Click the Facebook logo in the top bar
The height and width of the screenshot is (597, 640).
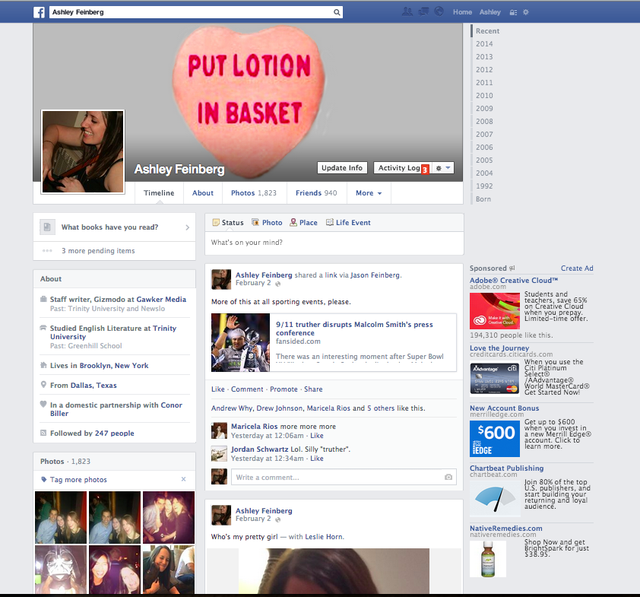click(x=39, y=12)
